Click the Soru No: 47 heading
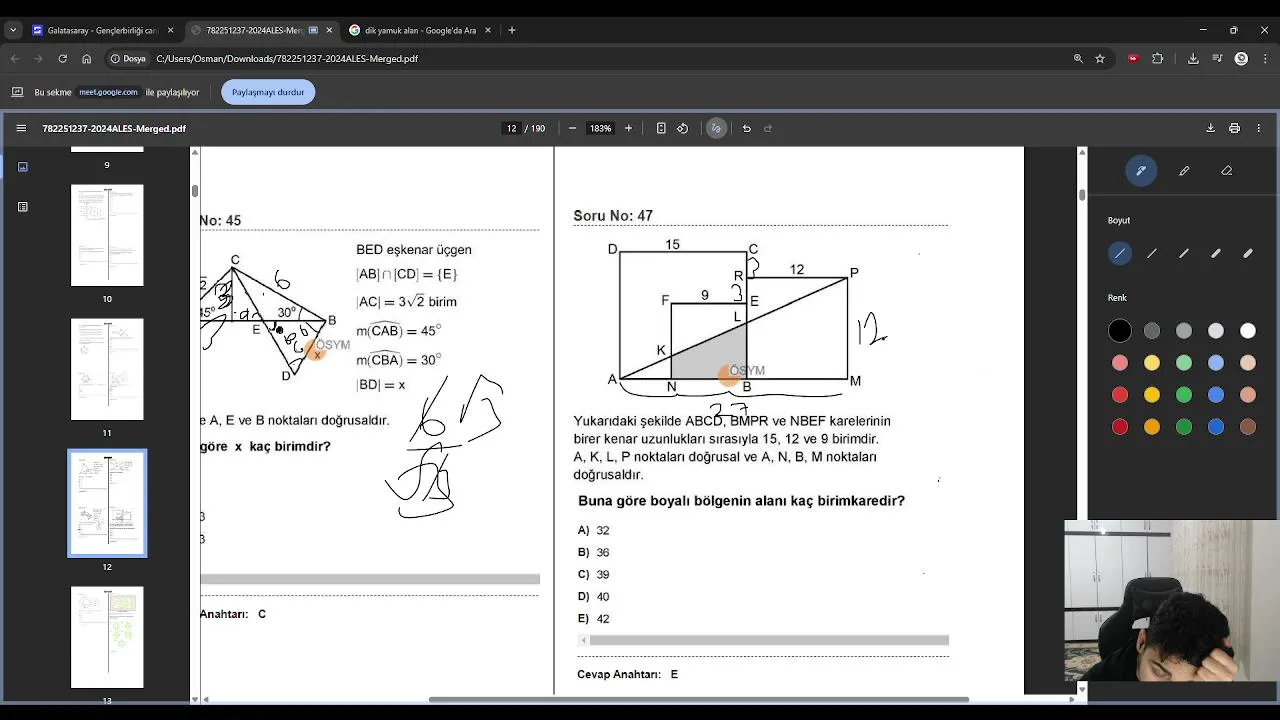 pyautogui.click(x=613, y=216)
